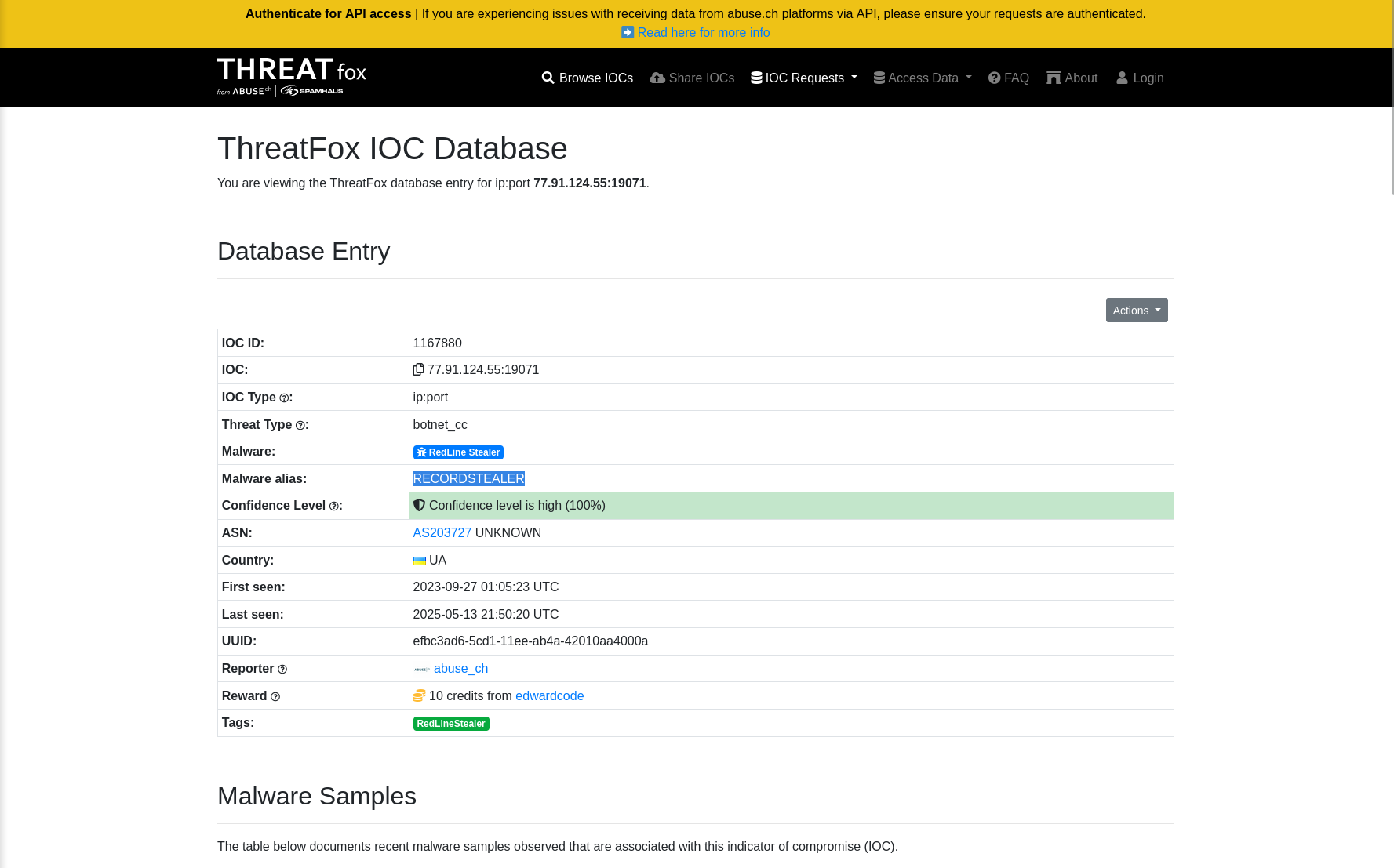Click the Threat Type help icon

tap(300, 425)
